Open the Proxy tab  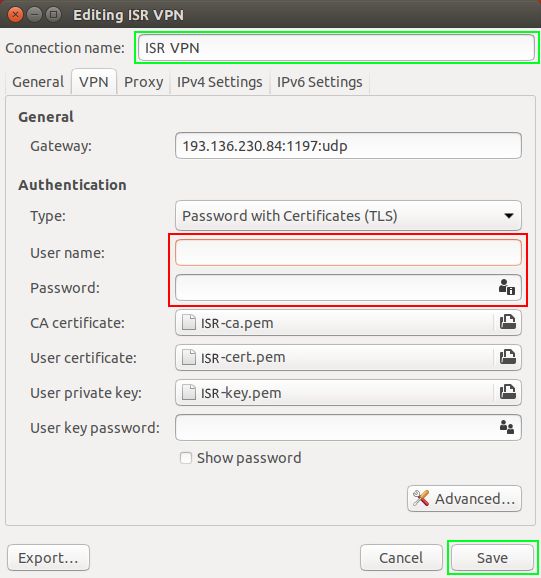click(x=143, y=82)
